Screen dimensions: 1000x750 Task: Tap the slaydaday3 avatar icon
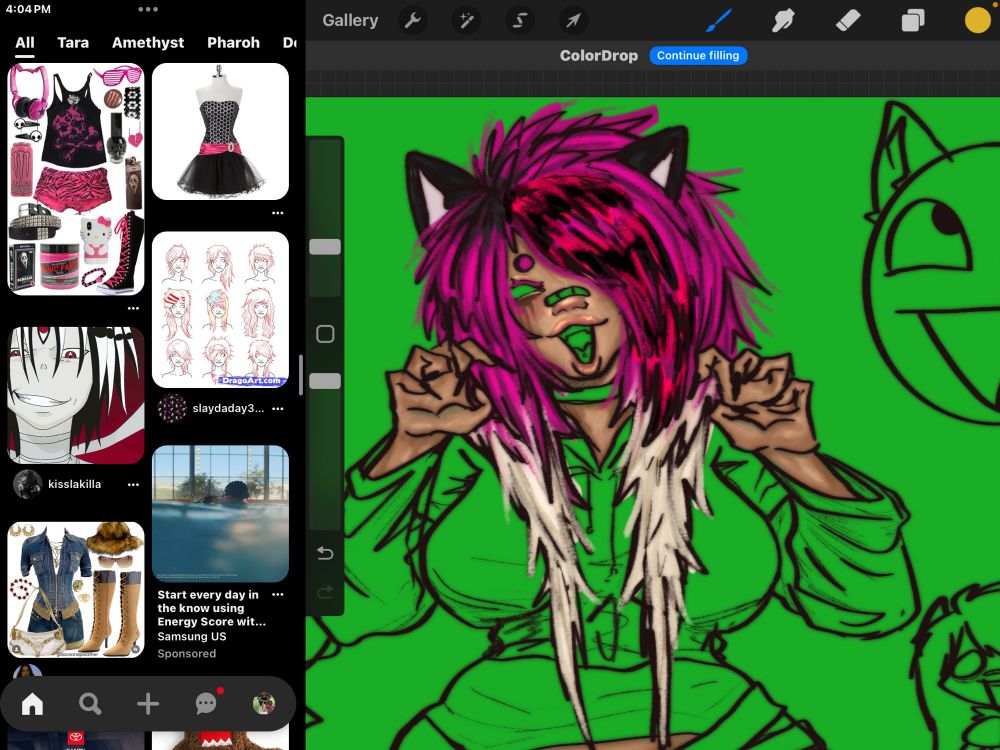(x=172, y=408)
